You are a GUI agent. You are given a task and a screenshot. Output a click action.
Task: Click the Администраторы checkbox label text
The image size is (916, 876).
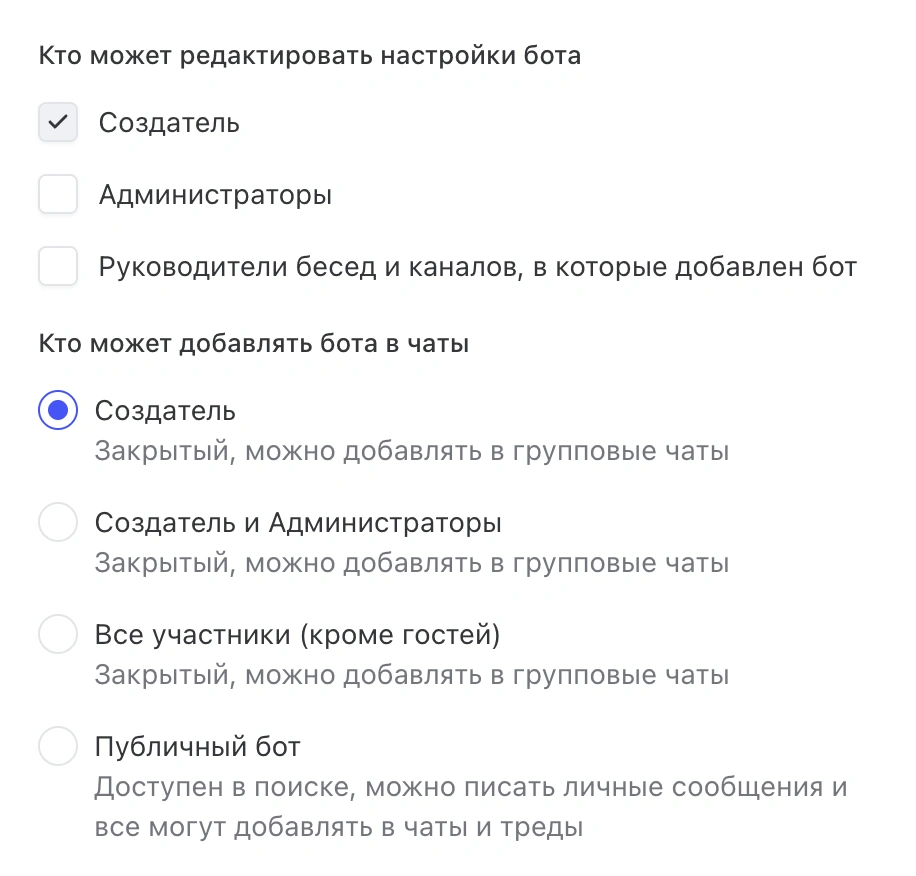(x=215, y=195)
